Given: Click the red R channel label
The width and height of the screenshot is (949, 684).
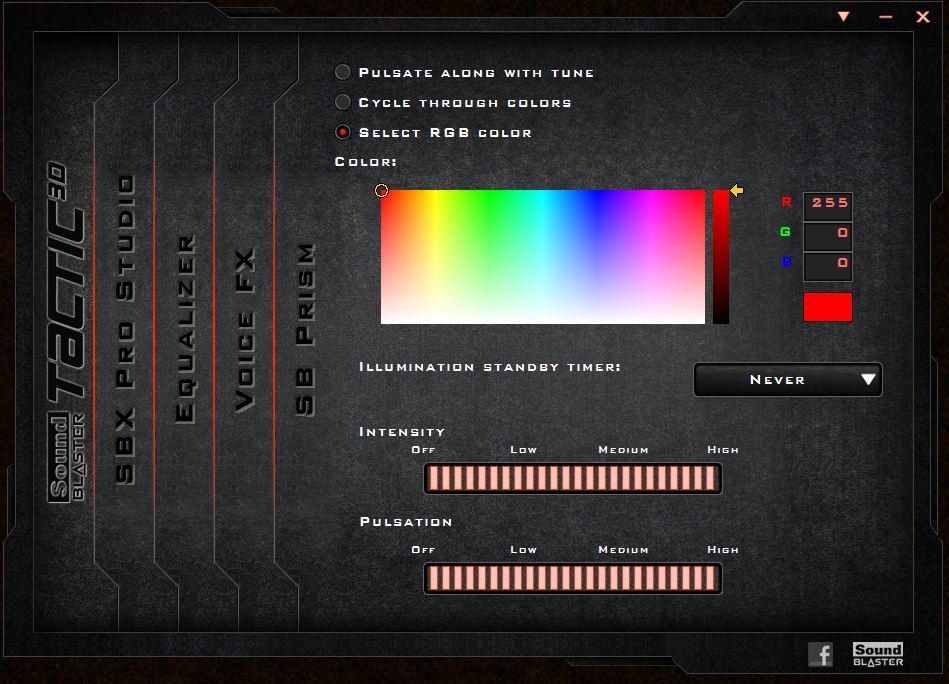Looking at the screenshot, I should pos(786,202).
